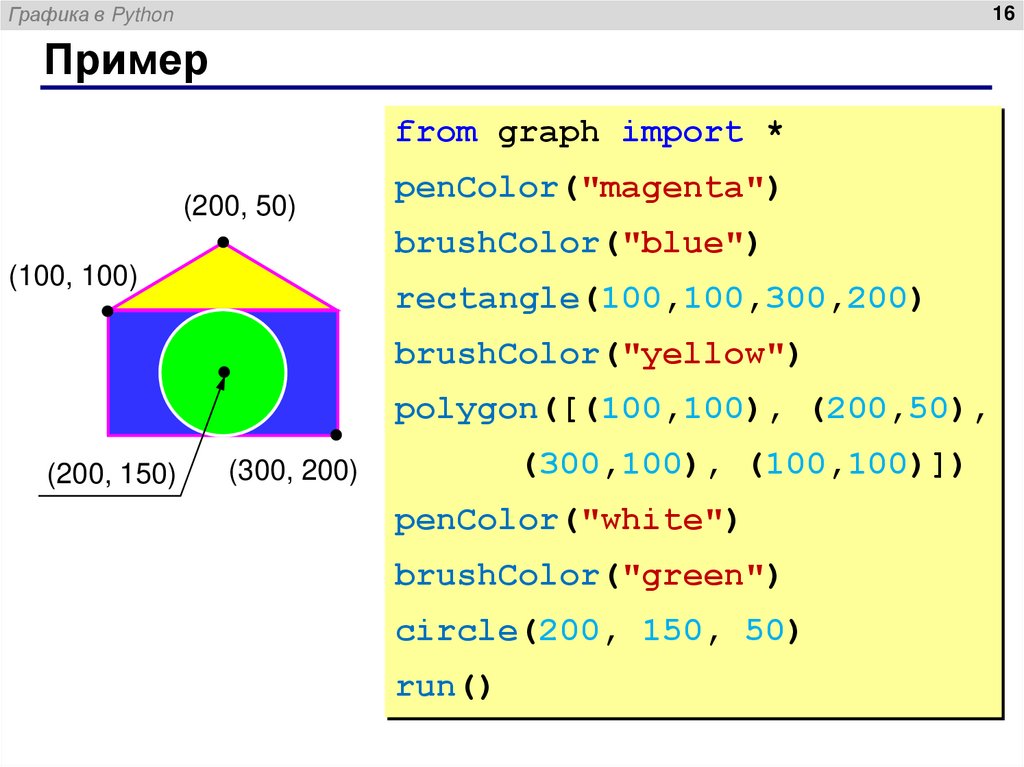Click the dot at rectangle's top-left corner
The height and width of the screenshot is (767, 1024).
(x=108, y=312)
